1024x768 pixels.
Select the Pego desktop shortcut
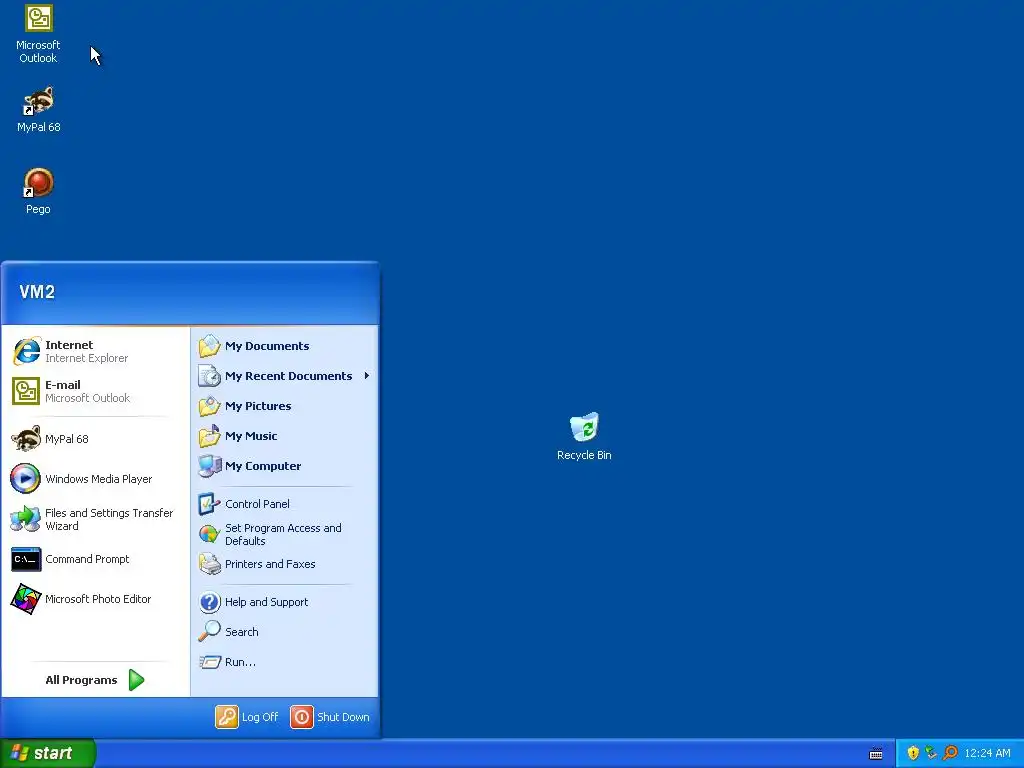[x=39, y=191]
